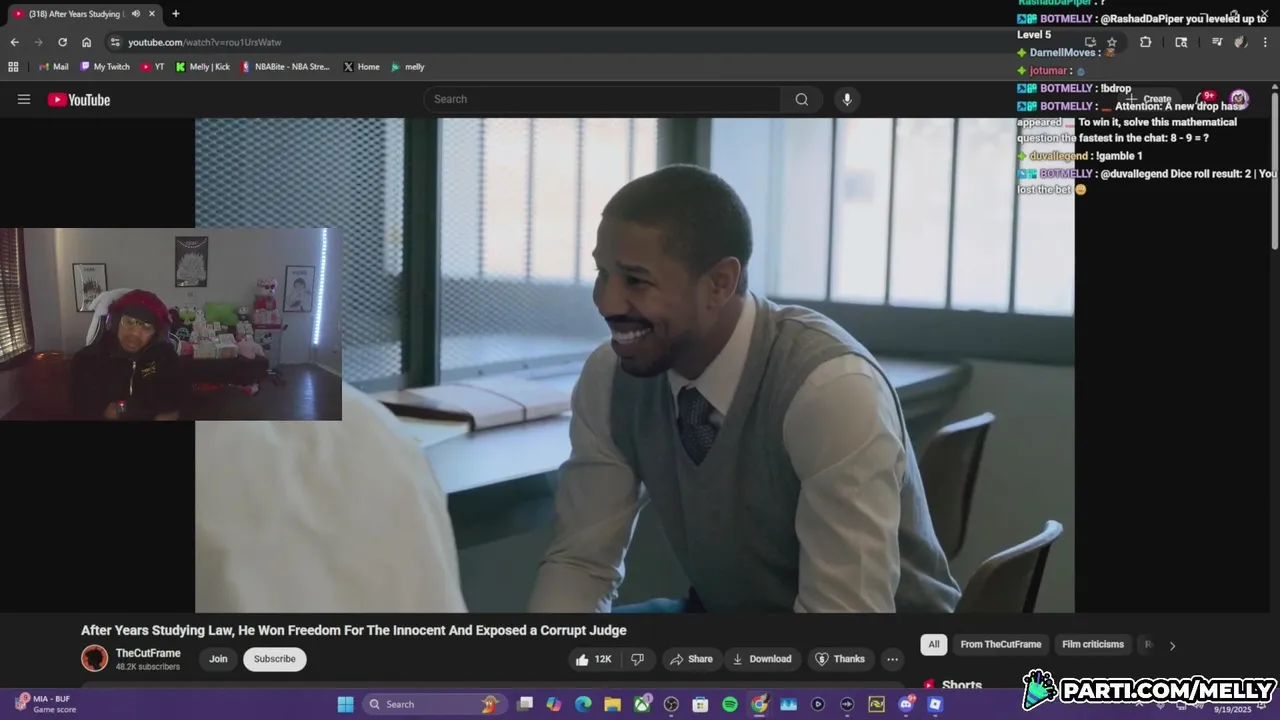
Task: Click the install app icon in address bar
Action: [x=1090, y=42]
